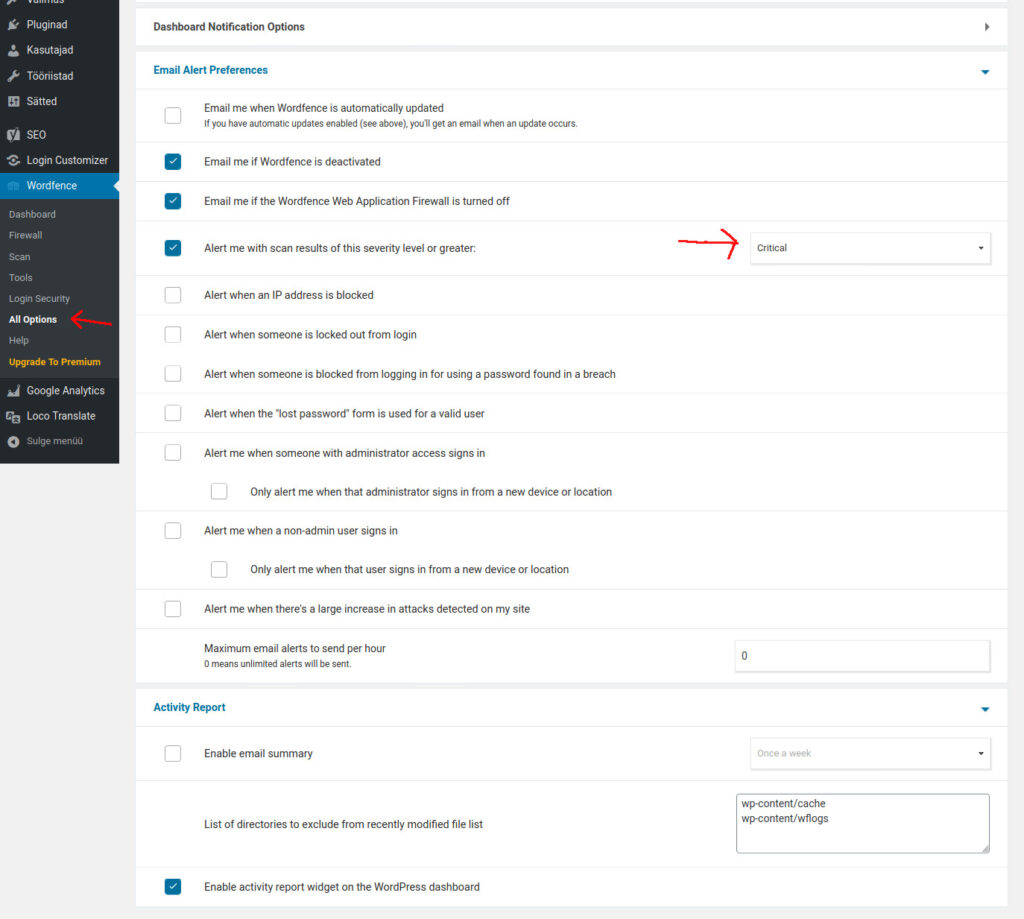Check only alert admin new device or location
This screenshot has width=1024, height=919.
(x=219, y=491)
